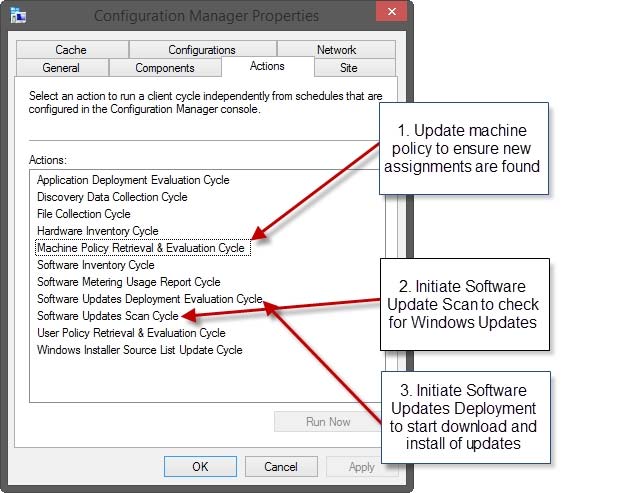This screenshot has width=626, height=493.
Task: Choose Discovery Data Collection Cycle action
Action: click(x=112, y=197)
